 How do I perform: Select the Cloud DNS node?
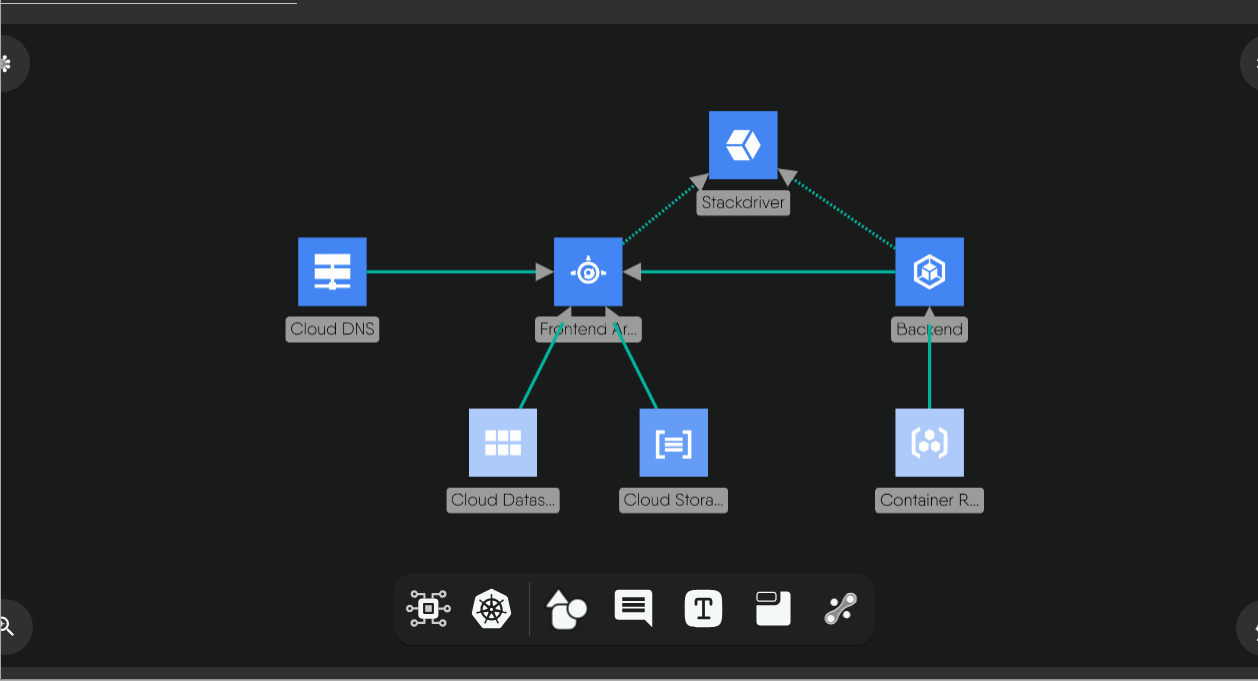[332, 270]
